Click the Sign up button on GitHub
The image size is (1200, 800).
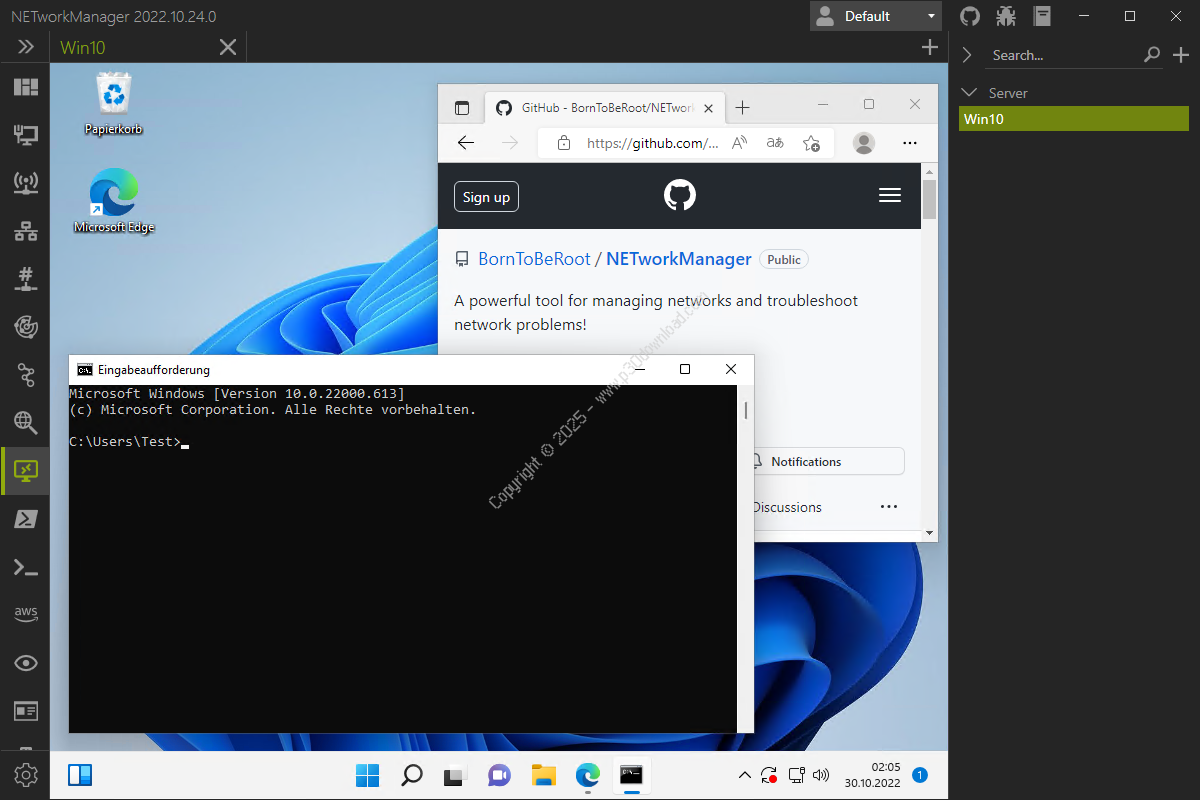tap(486, 197)
